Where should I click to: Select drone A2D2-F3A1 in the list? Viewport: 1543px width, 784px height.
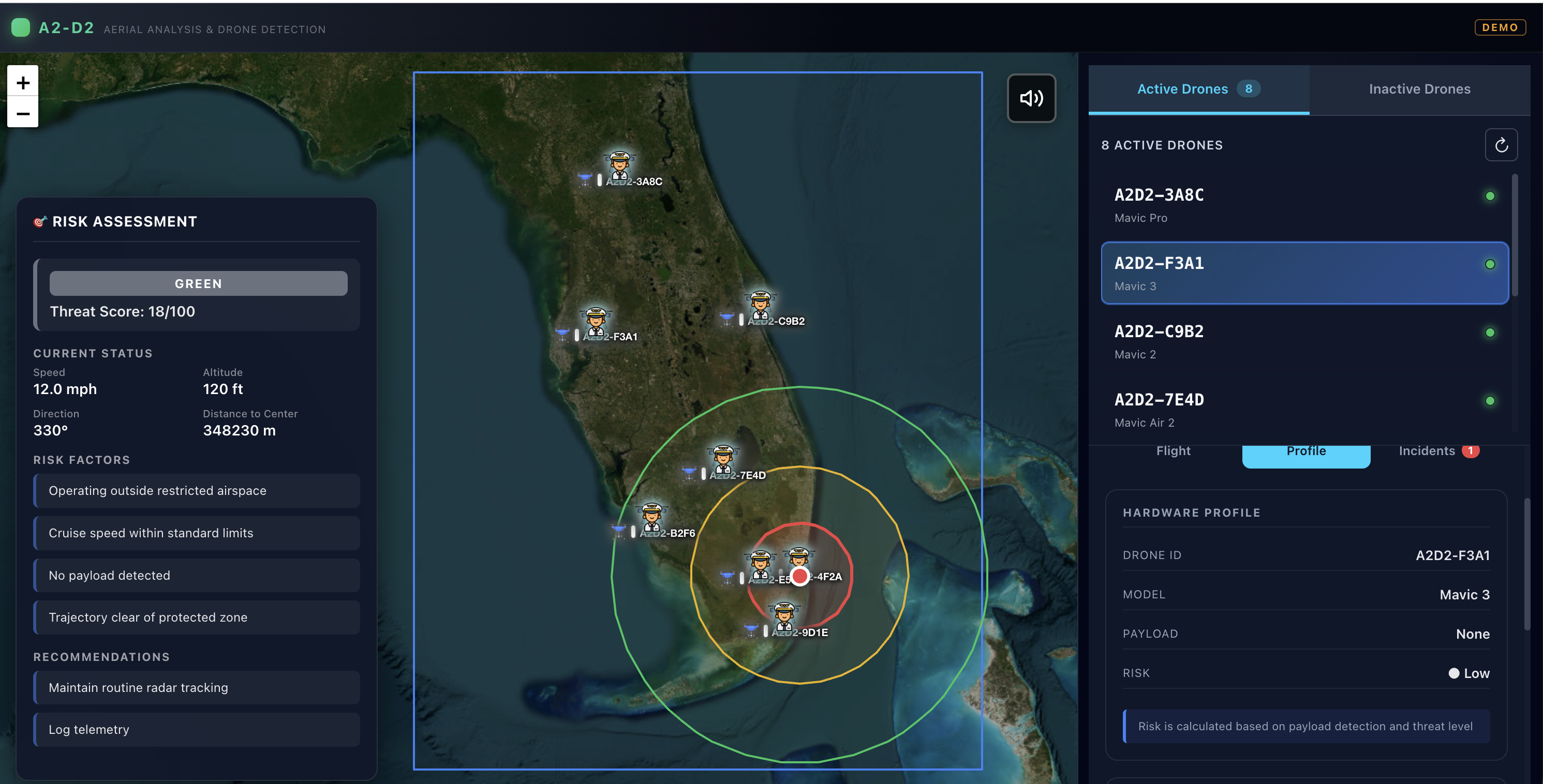(1304, 274)
